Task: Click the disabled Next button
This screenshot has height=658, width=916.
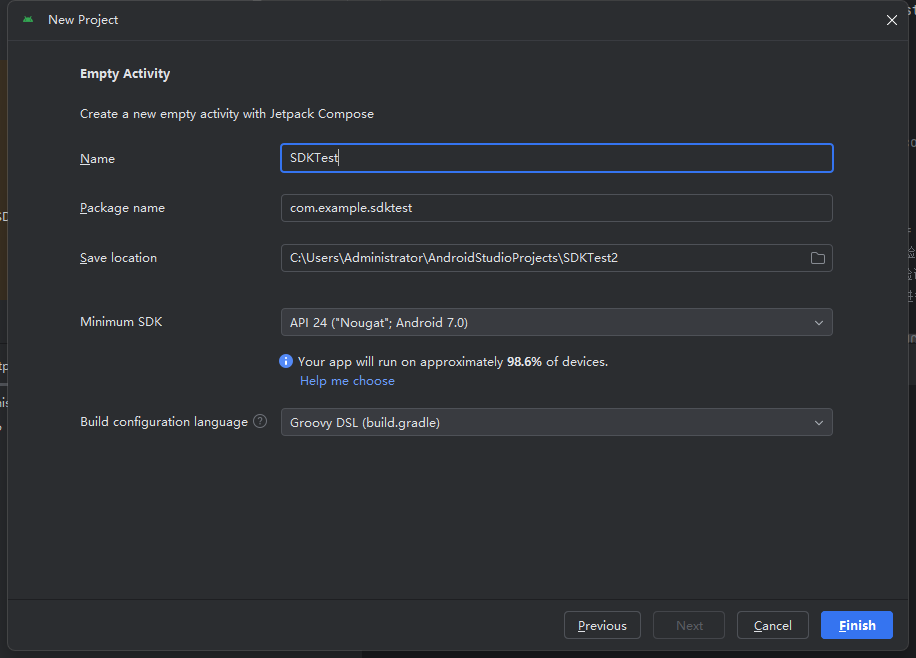Action: click(689, 625)
